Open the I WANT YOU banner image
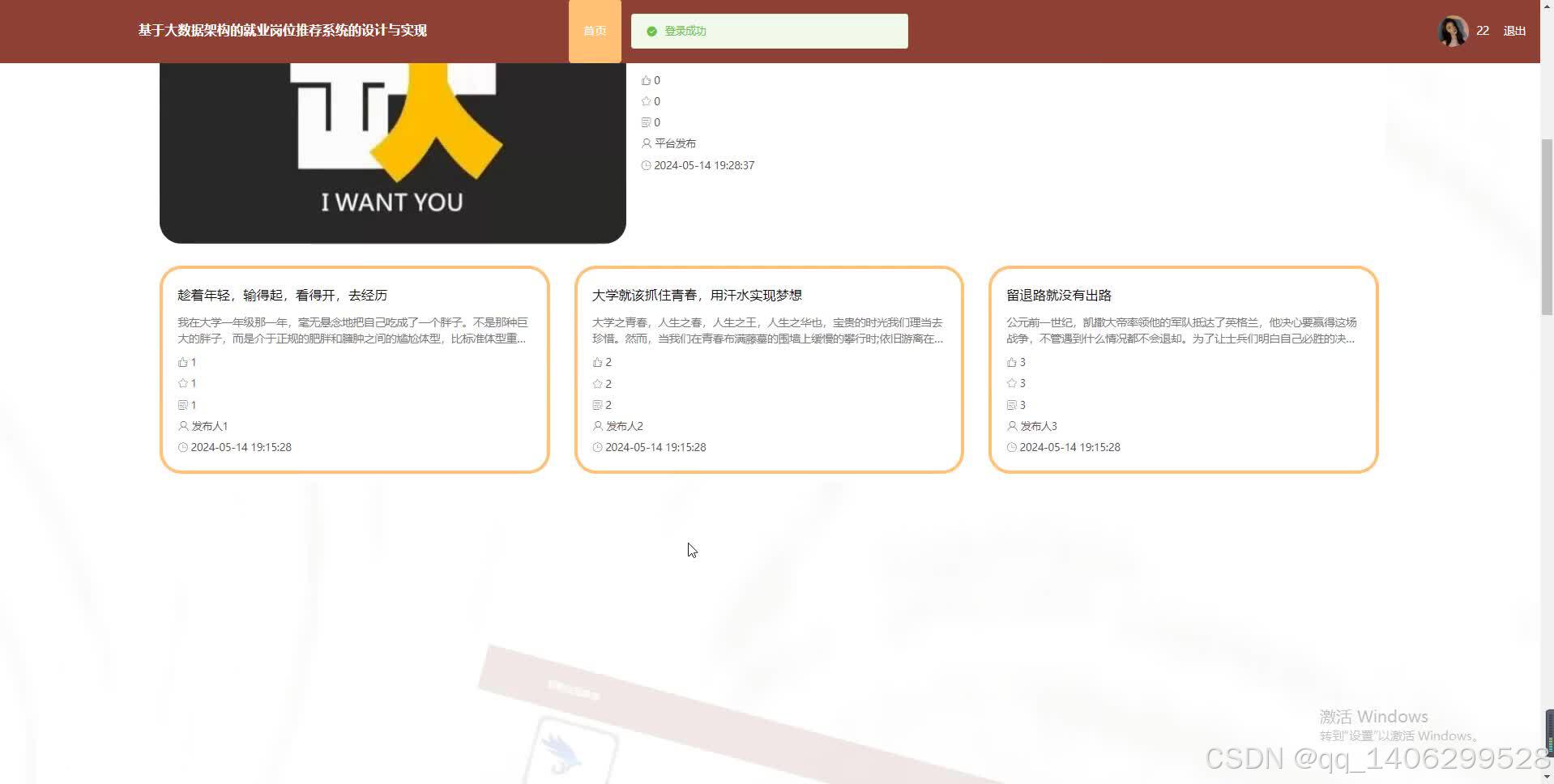The width and height of the screenshot is (1554, 784). point(392,152)
